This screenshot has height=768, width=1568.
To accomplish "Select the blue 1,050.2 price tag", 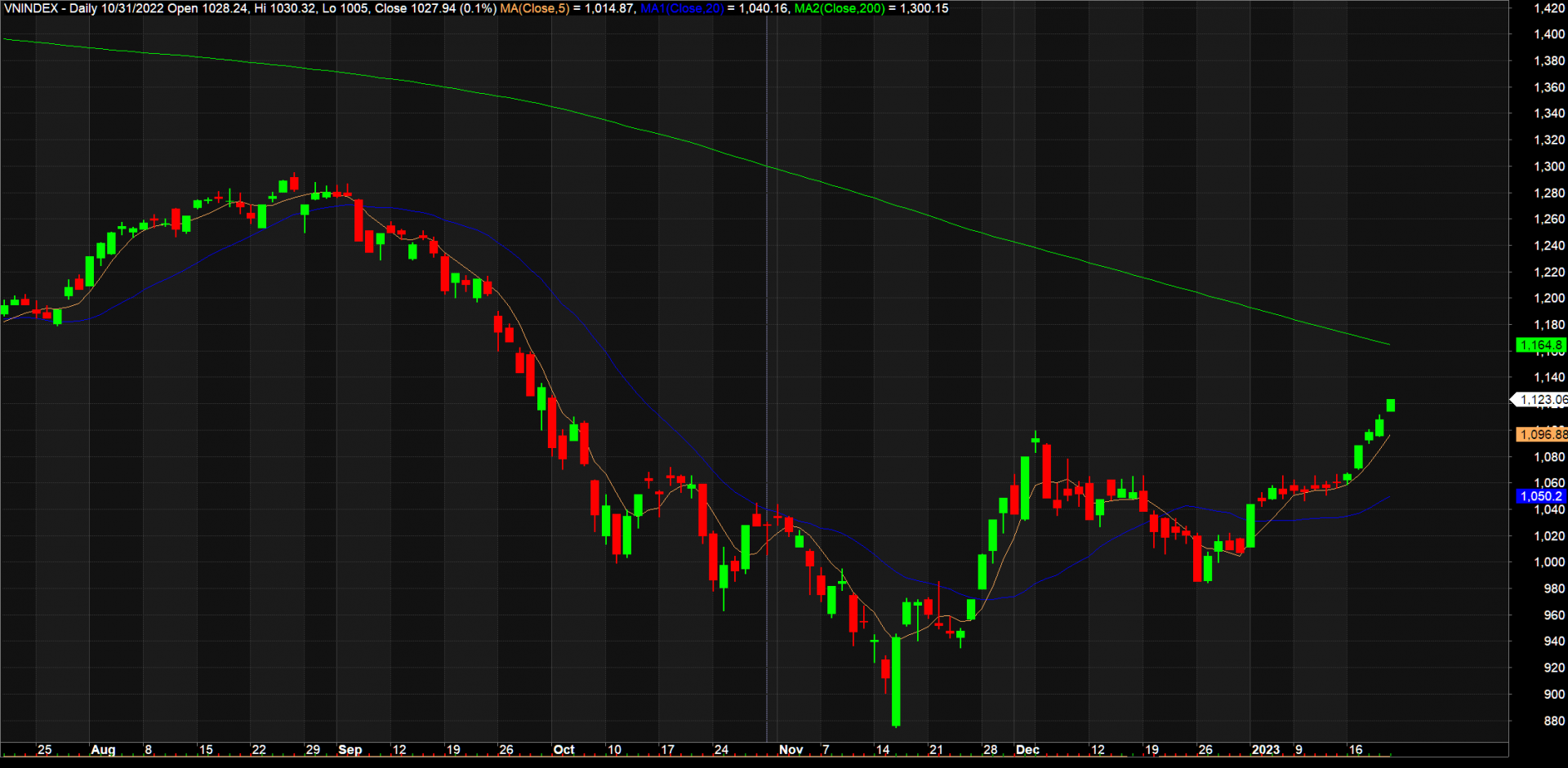I will (x=1540, y=496).
